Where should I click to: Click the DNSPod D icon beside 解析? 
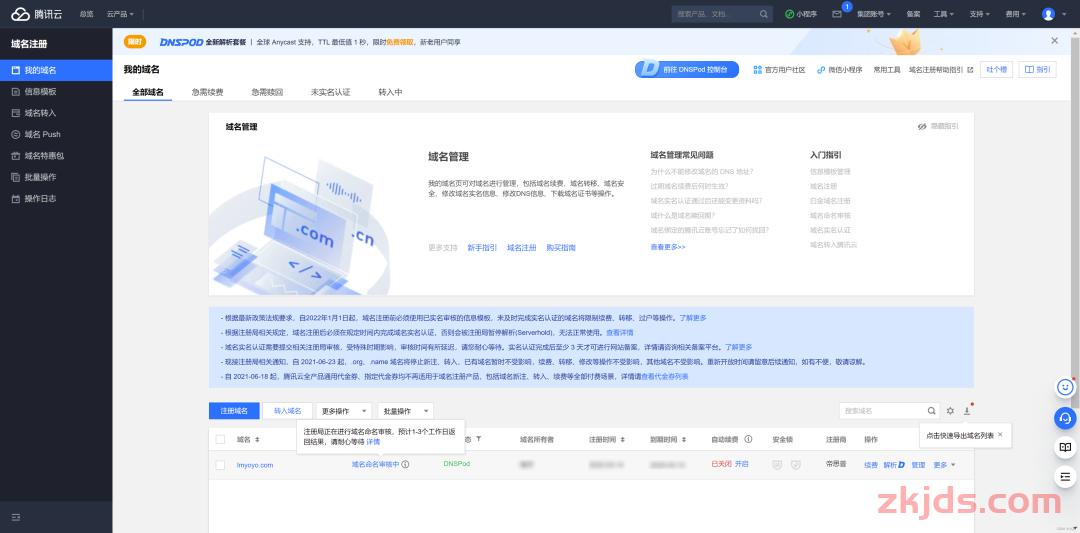901,465
